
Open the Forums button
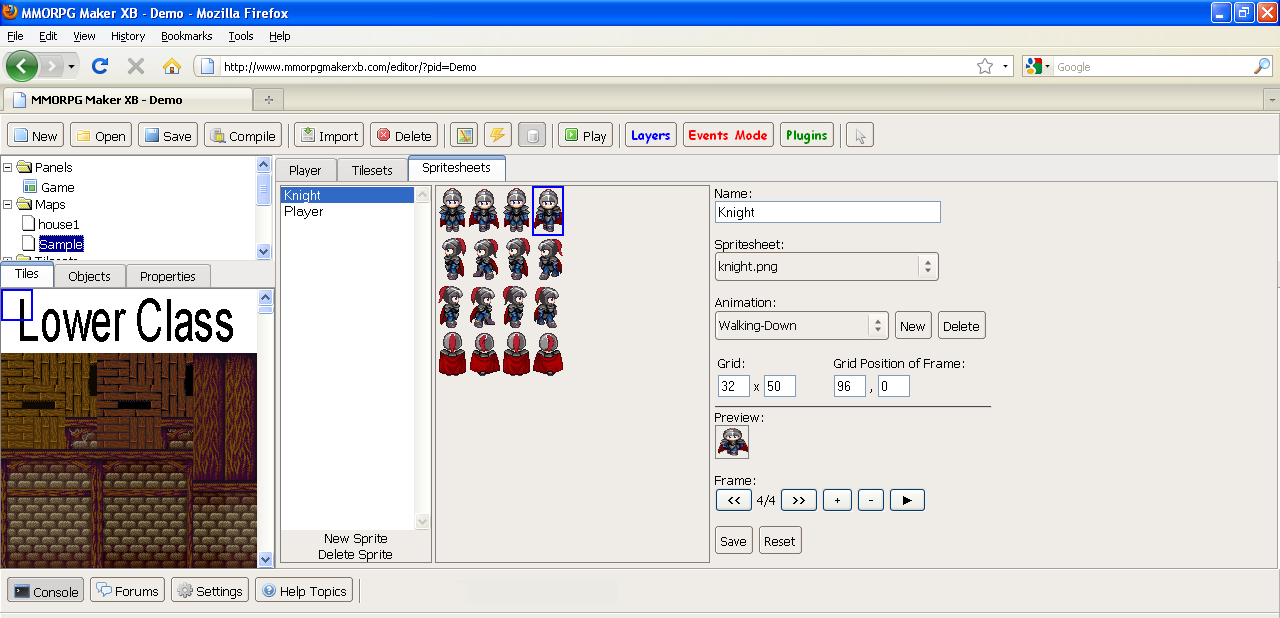pyautogui.click(x=127, y=591)
